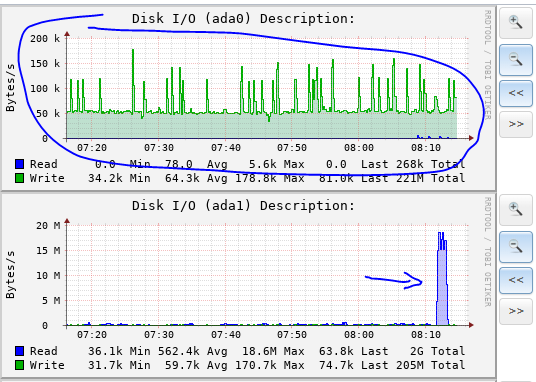Click the blue Read swatch in ada0 legend
This screenshot has width=536, height=382.
point(19,164)
